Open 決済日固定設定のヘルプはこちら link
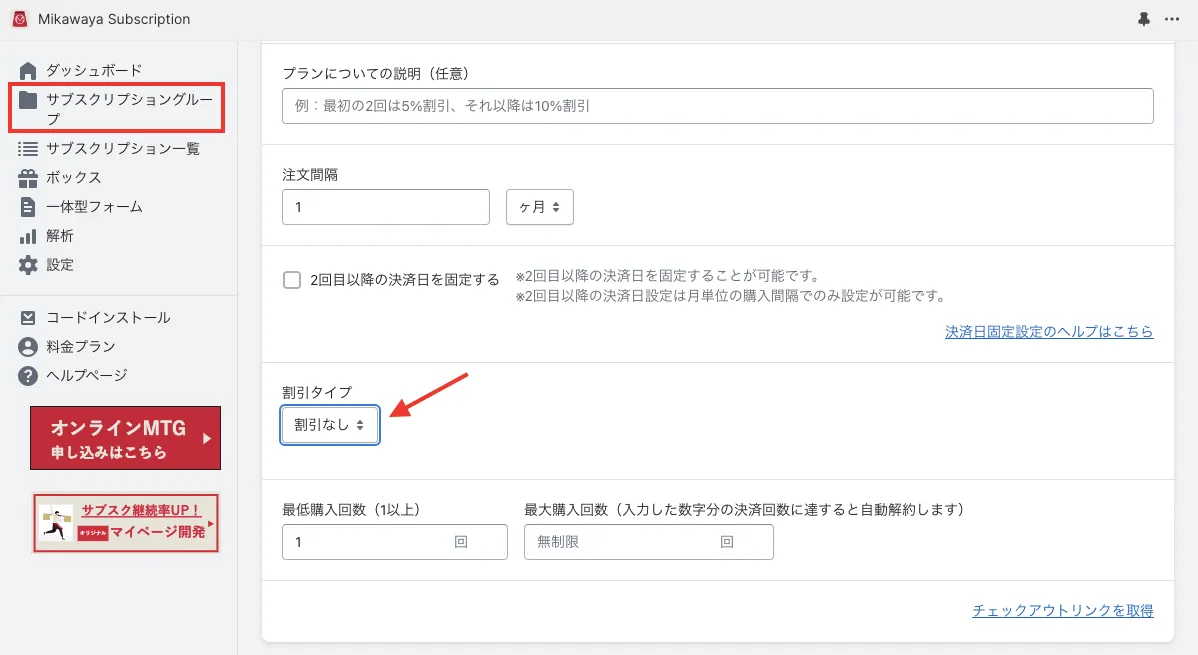This screenshot has width=1198, height=655. point(1049,332)
